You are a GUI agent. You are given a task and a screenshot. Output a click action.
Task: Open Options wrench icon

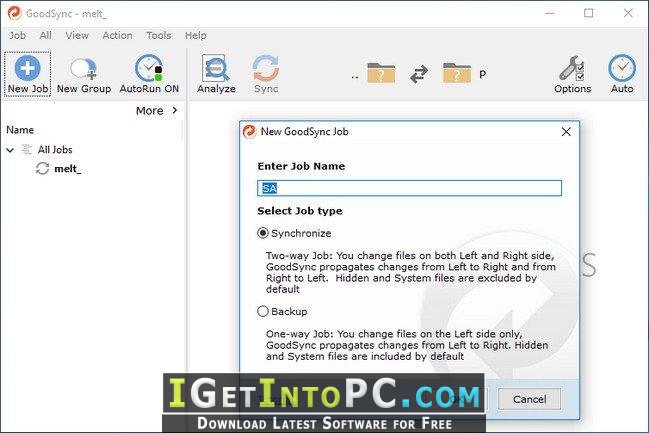pyautogui.click(x=572, y=69)
